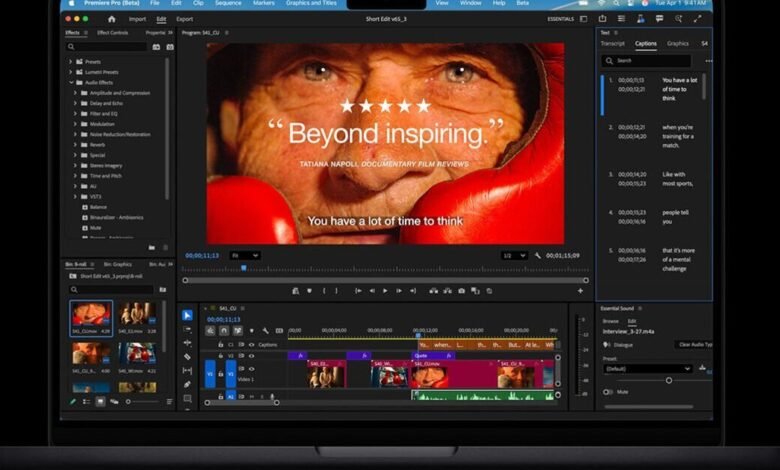Toggle visibility eye for Captions track

click(x=251, y=344)
